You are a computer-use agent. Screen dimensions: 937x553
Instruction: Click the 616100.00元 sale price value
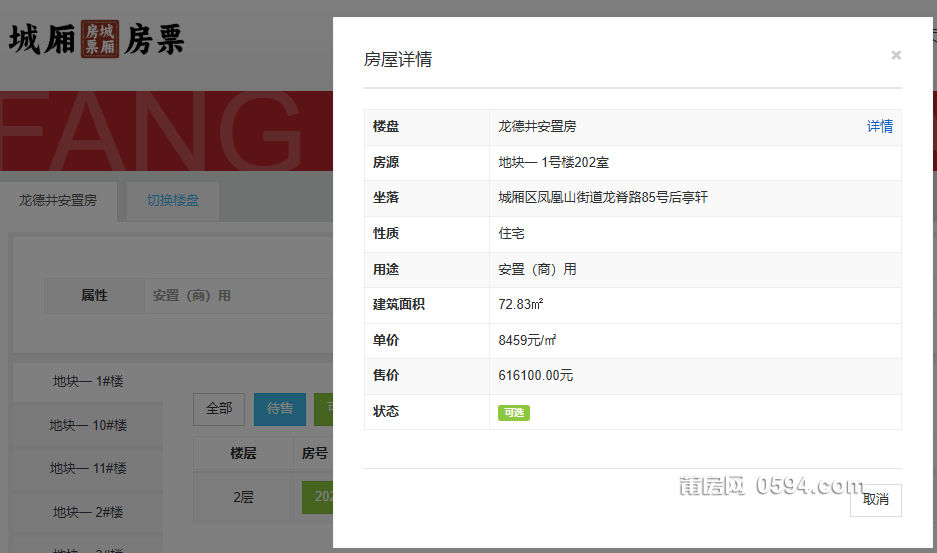pyautogui.click(x=535, y=375)
